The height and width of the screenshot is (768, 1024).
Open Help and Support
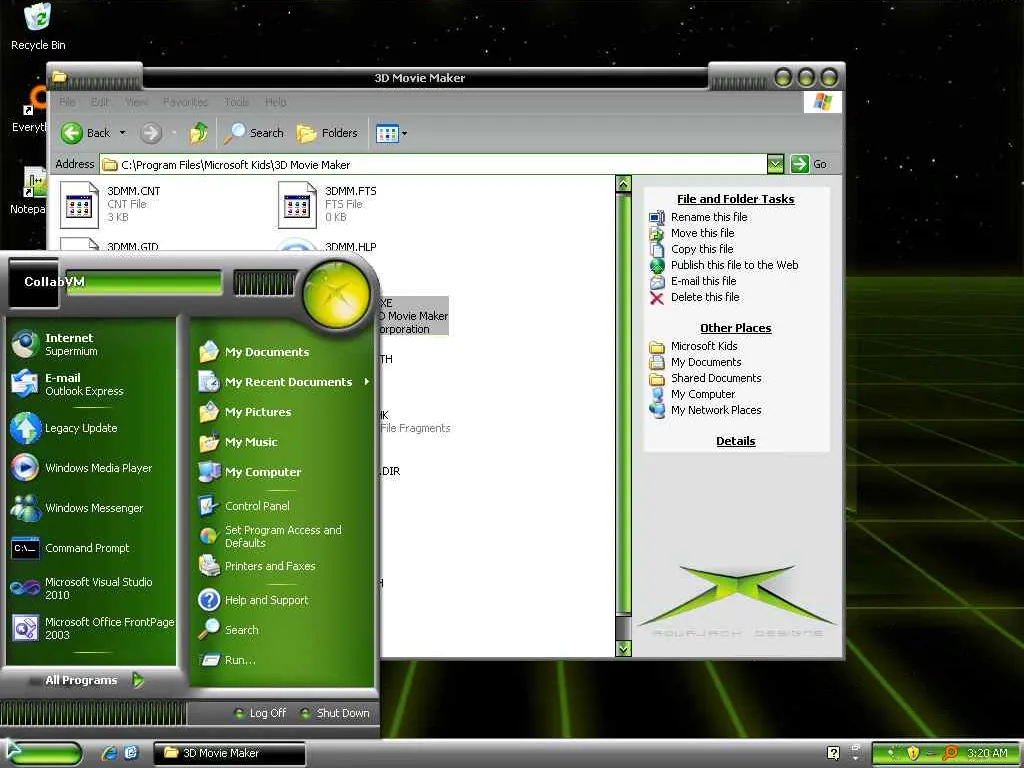[283, 600]
